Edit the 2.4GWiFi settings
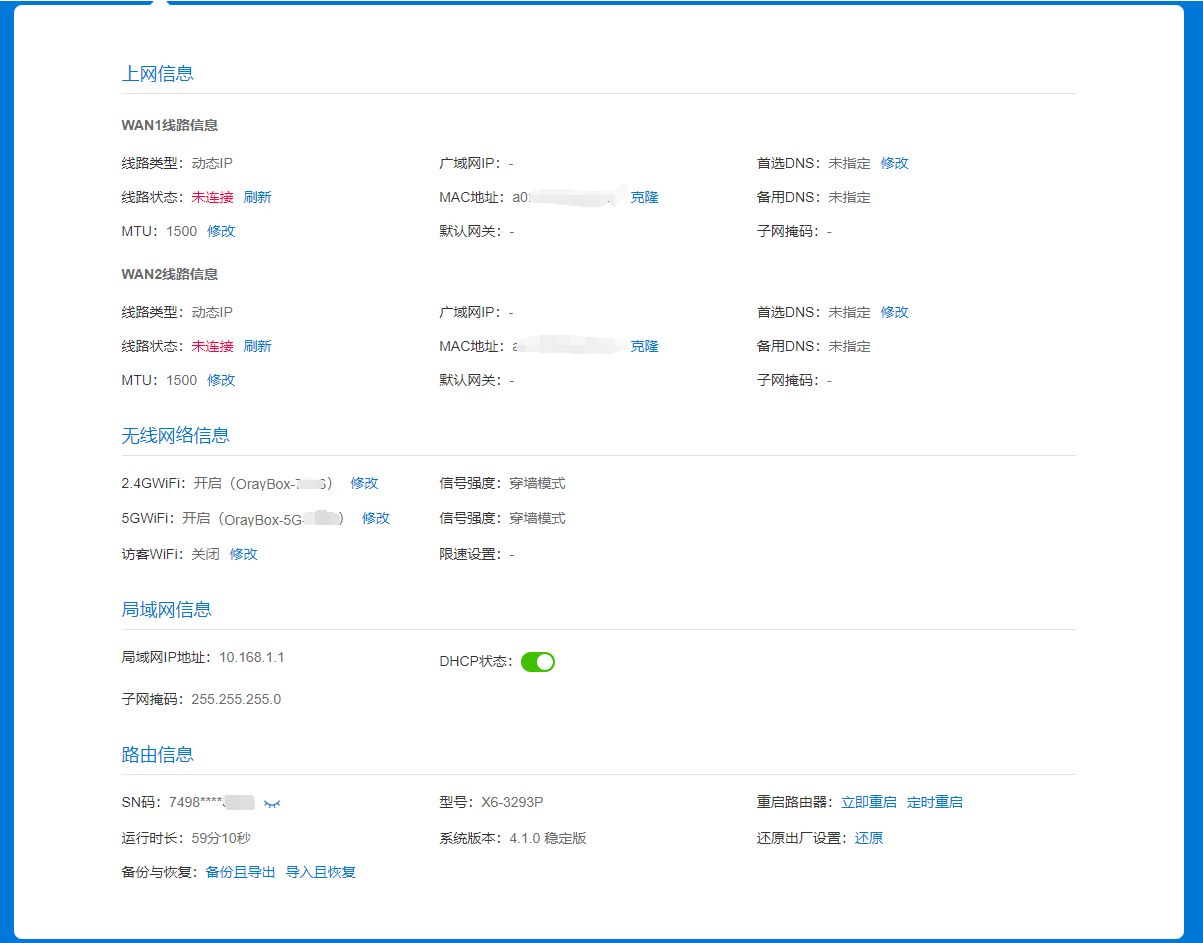This screenshot has width=1203, height=943. [x=364, y=483]
